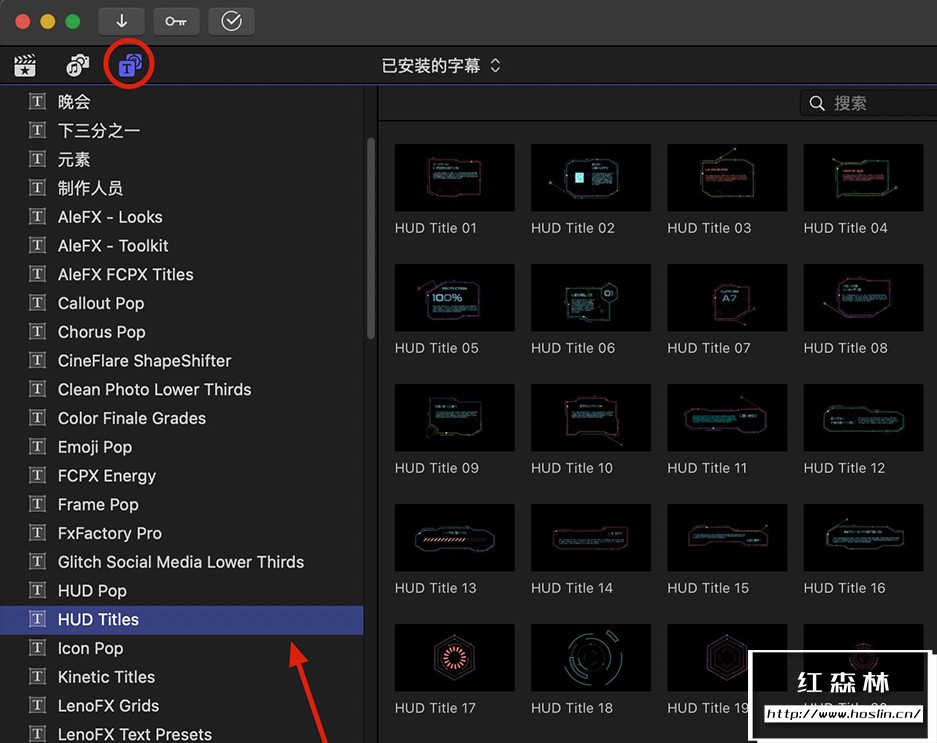This screenshot has width=937, height=743.
Task: Click the HUD Title 05 name label
Action: (437, 348)
